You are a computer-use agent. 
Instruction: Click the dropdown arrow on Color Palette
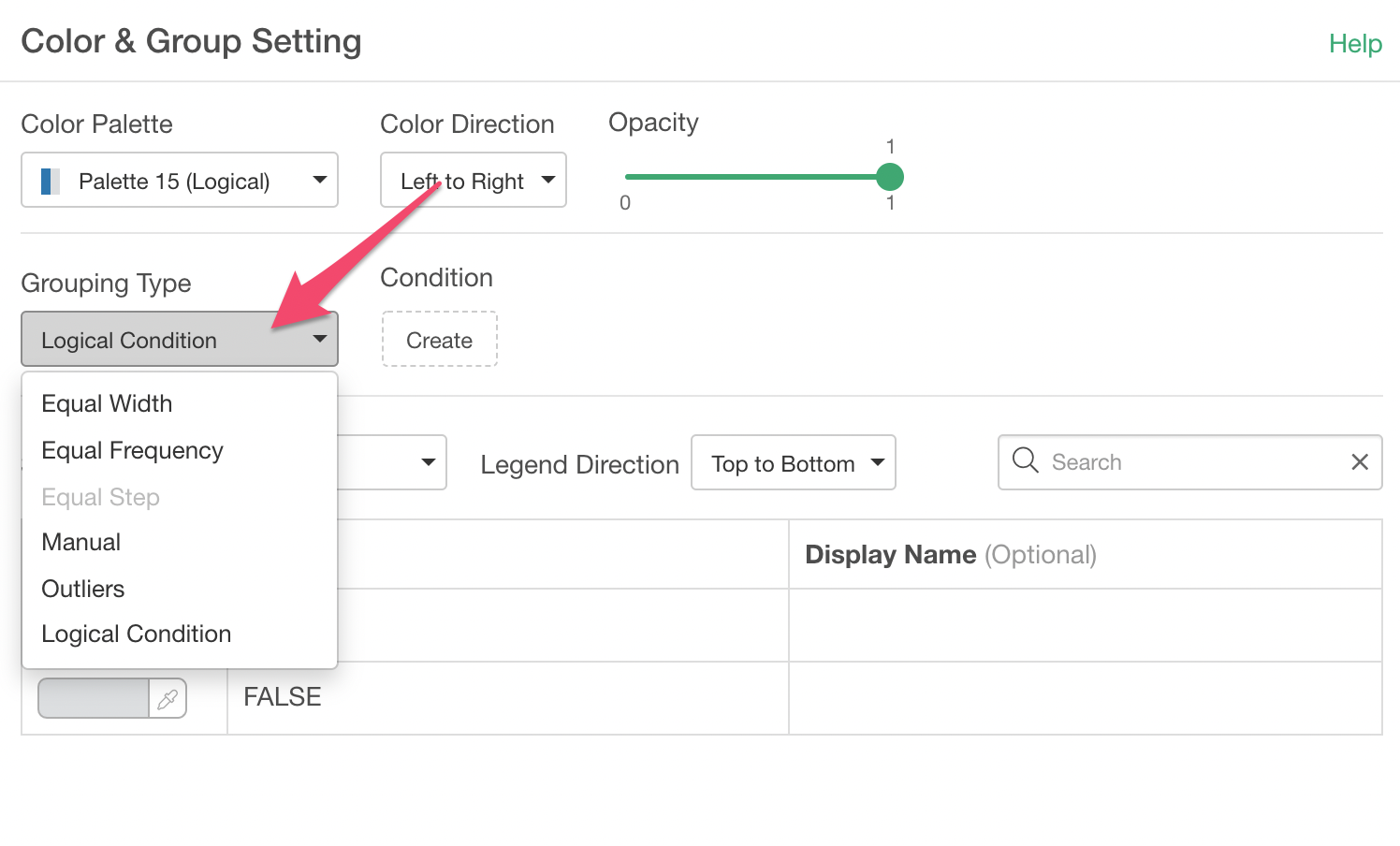(320, 180)
